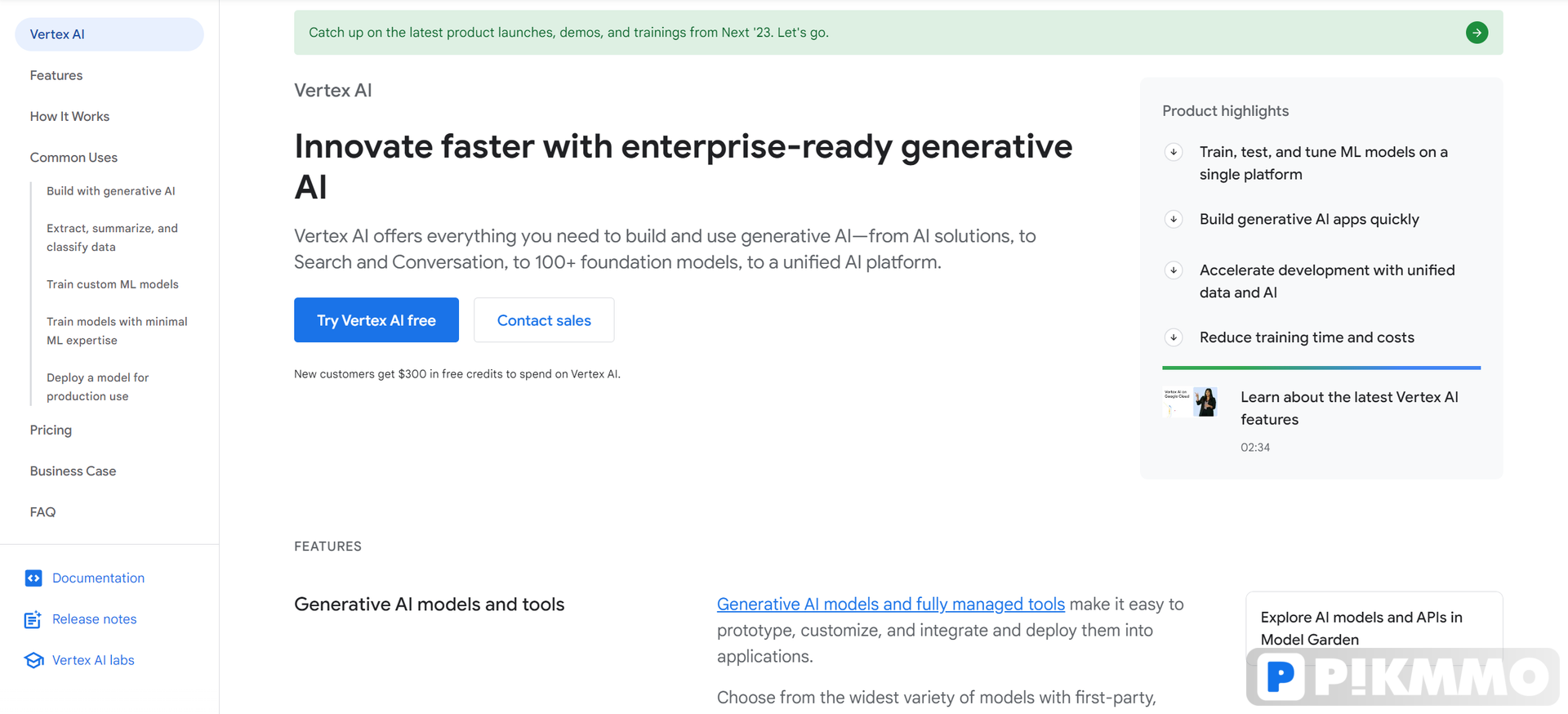The width and height of the screenshot is (1568, 714).
Task: Click 'Learn about the latest Vertex AI features'
Action: tap(1349, 408)
